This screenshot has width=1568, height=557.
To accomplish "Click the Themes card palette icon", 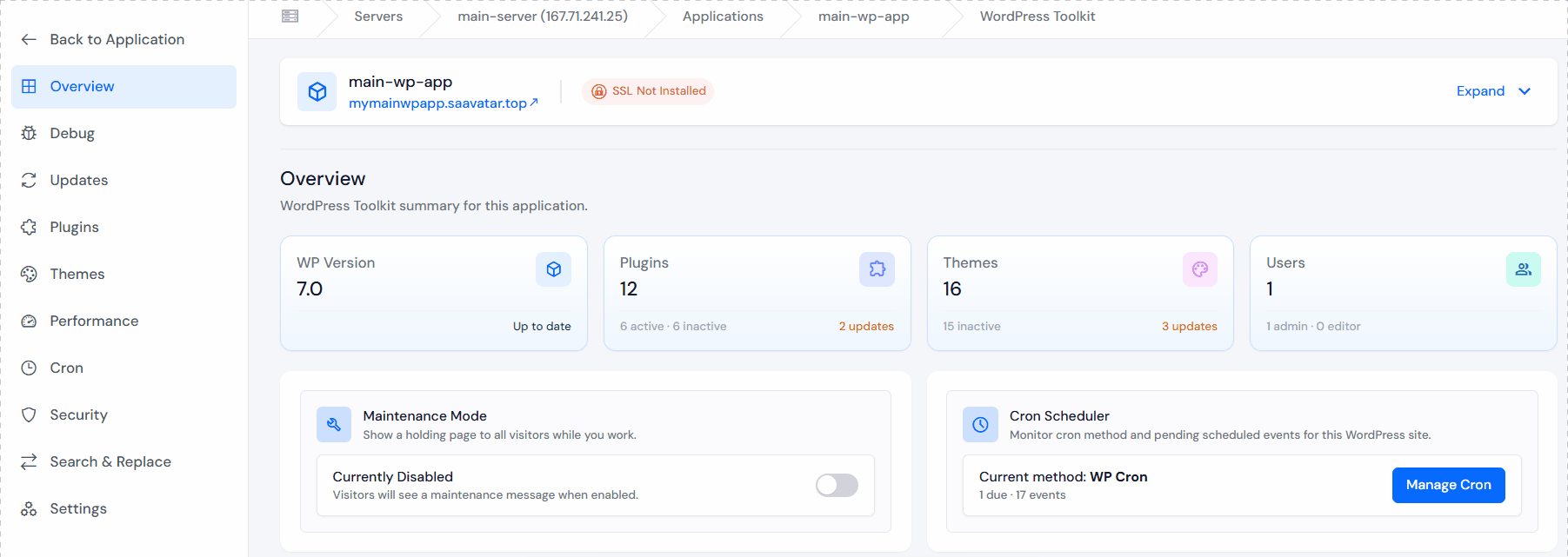I will [x=1200, y=269].
